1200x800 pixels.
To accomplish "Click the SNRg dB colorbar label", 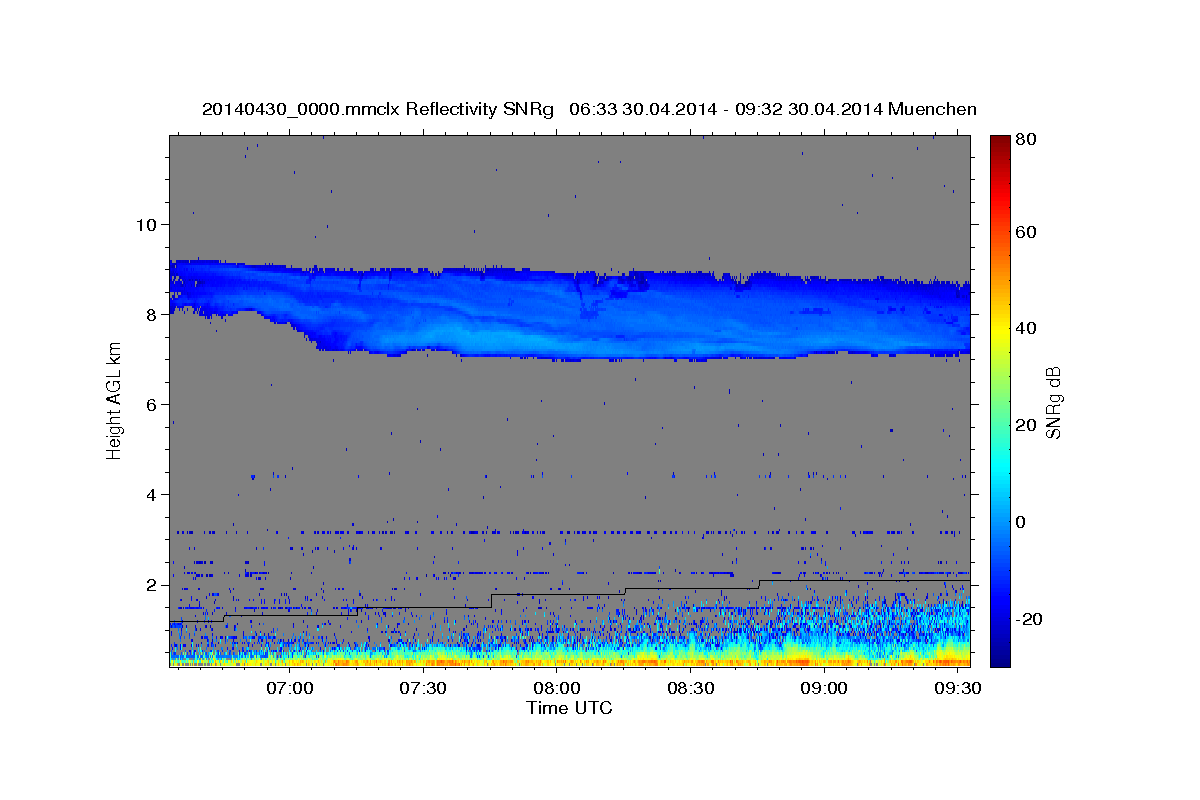I will coord(1053,402).
